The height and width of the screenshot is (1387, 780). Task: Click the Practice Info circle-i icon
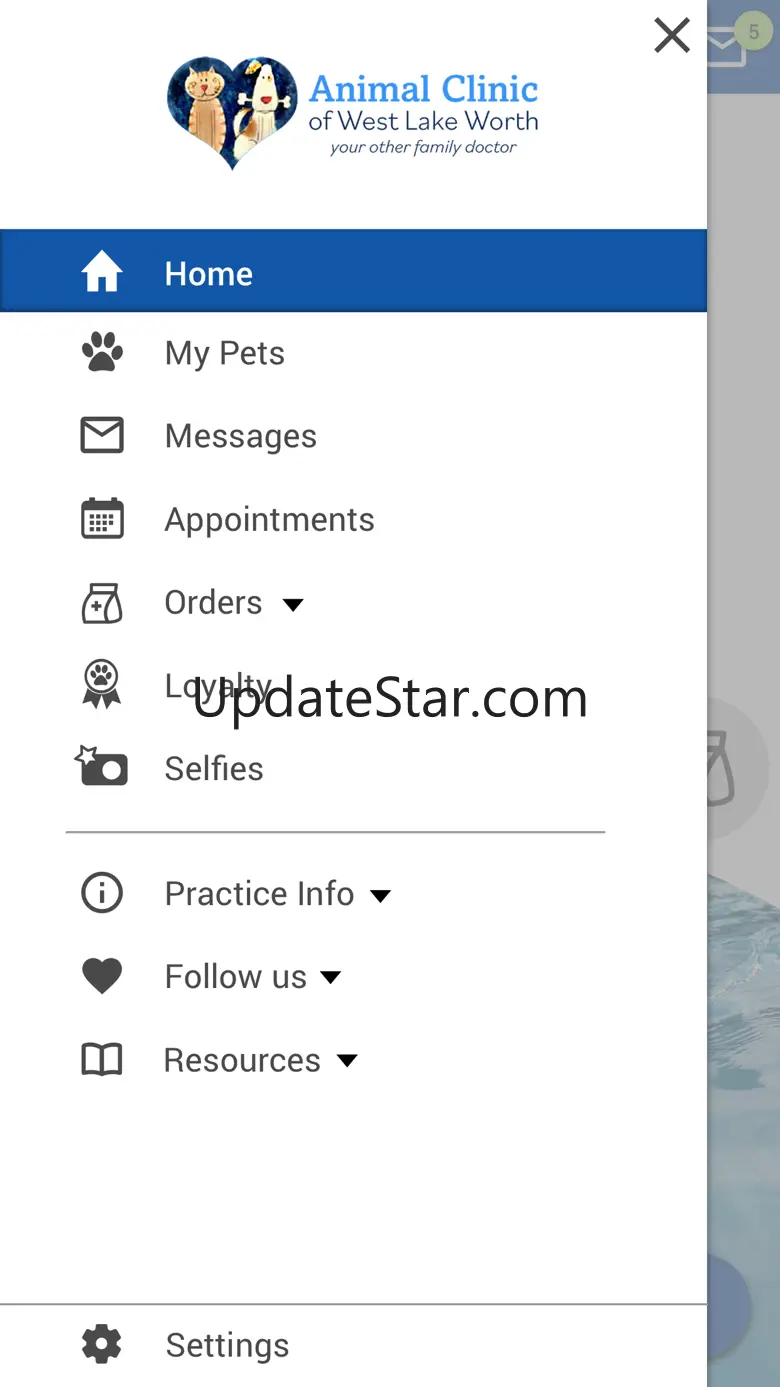[102, 893]
